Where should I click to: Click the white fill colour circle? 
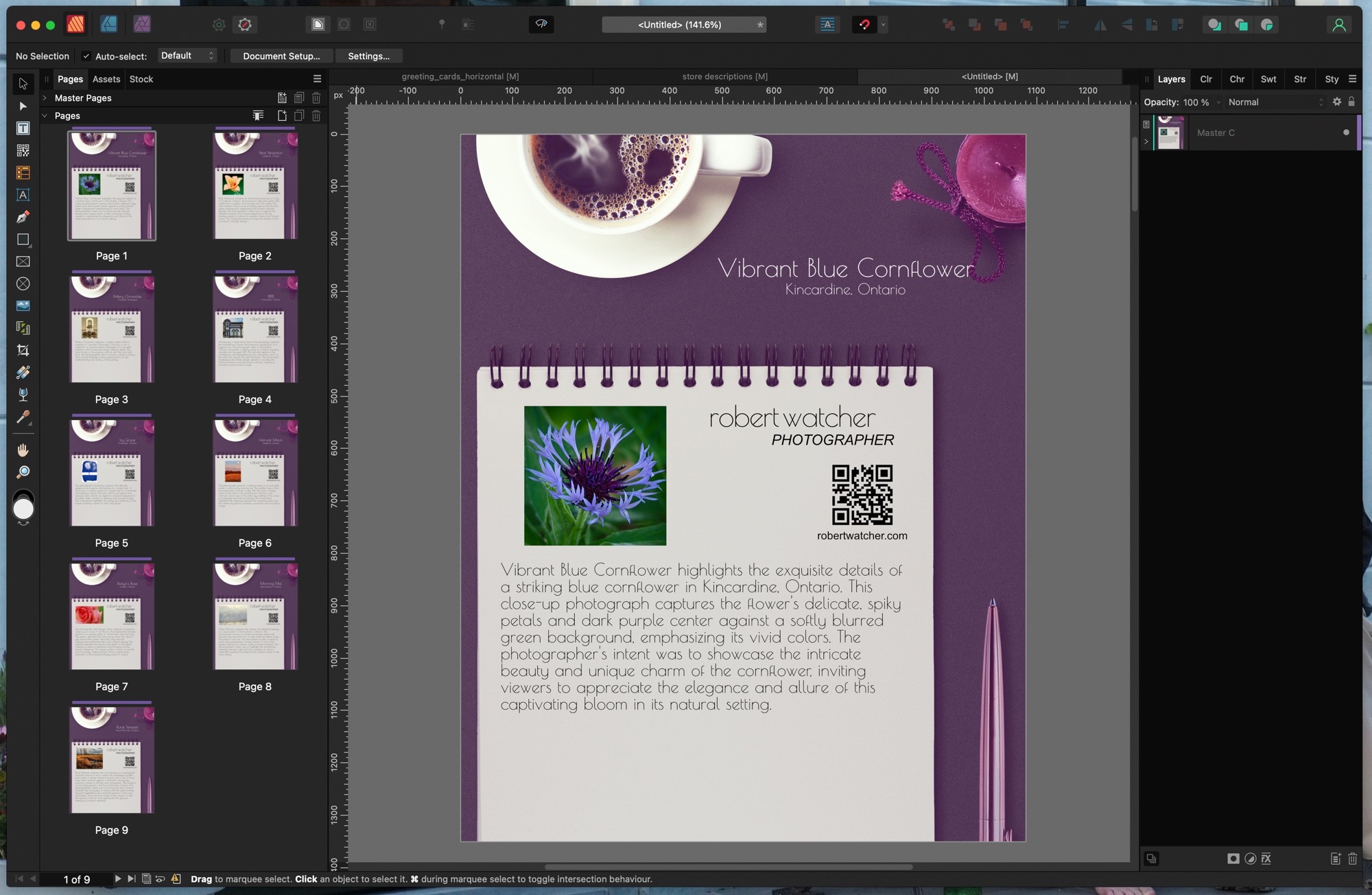[x=23, y=509]
